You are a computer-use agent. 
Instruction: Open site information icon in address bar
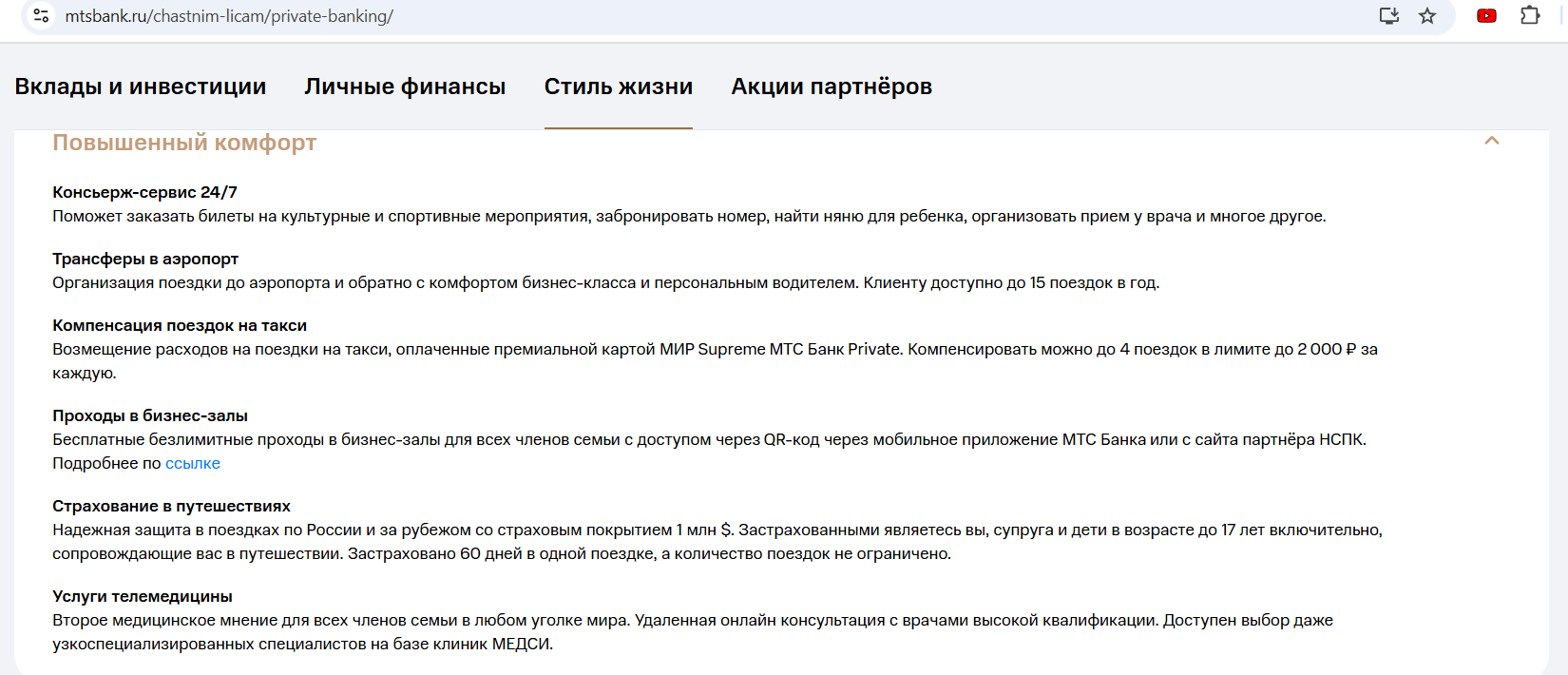tap(41, 16)
